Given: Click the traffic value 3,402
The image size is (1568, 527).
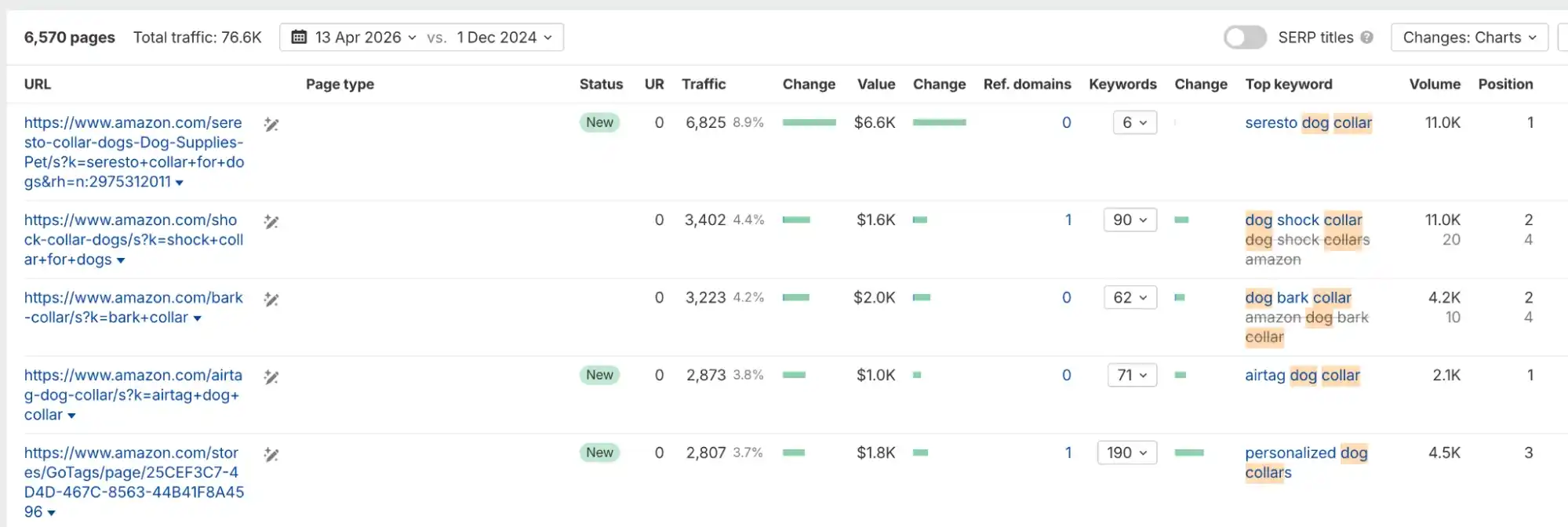Looking at the screenshot, I should [x=705, y=220].
